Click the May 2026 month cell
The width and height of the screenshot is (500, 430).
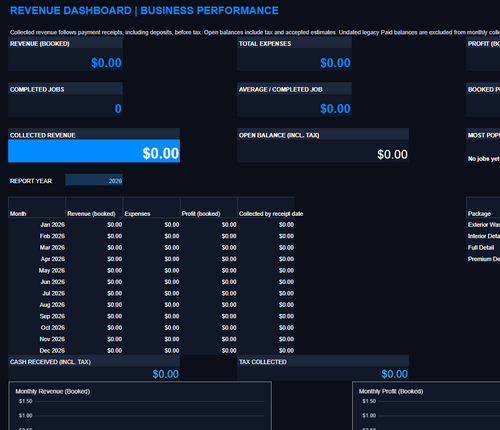pyautogui.click(x=37, y=270)
